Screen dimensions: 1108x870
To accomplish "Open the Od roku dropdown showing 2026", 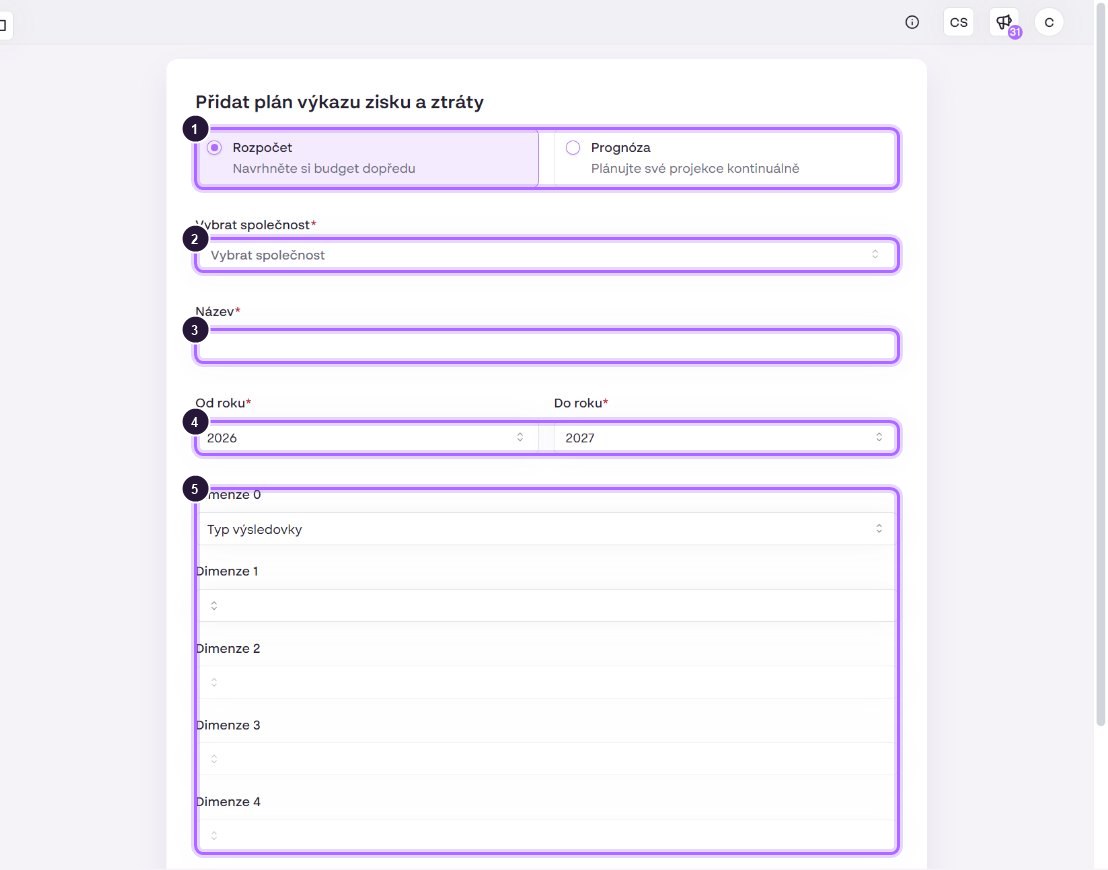I will [x=367, y=438].
